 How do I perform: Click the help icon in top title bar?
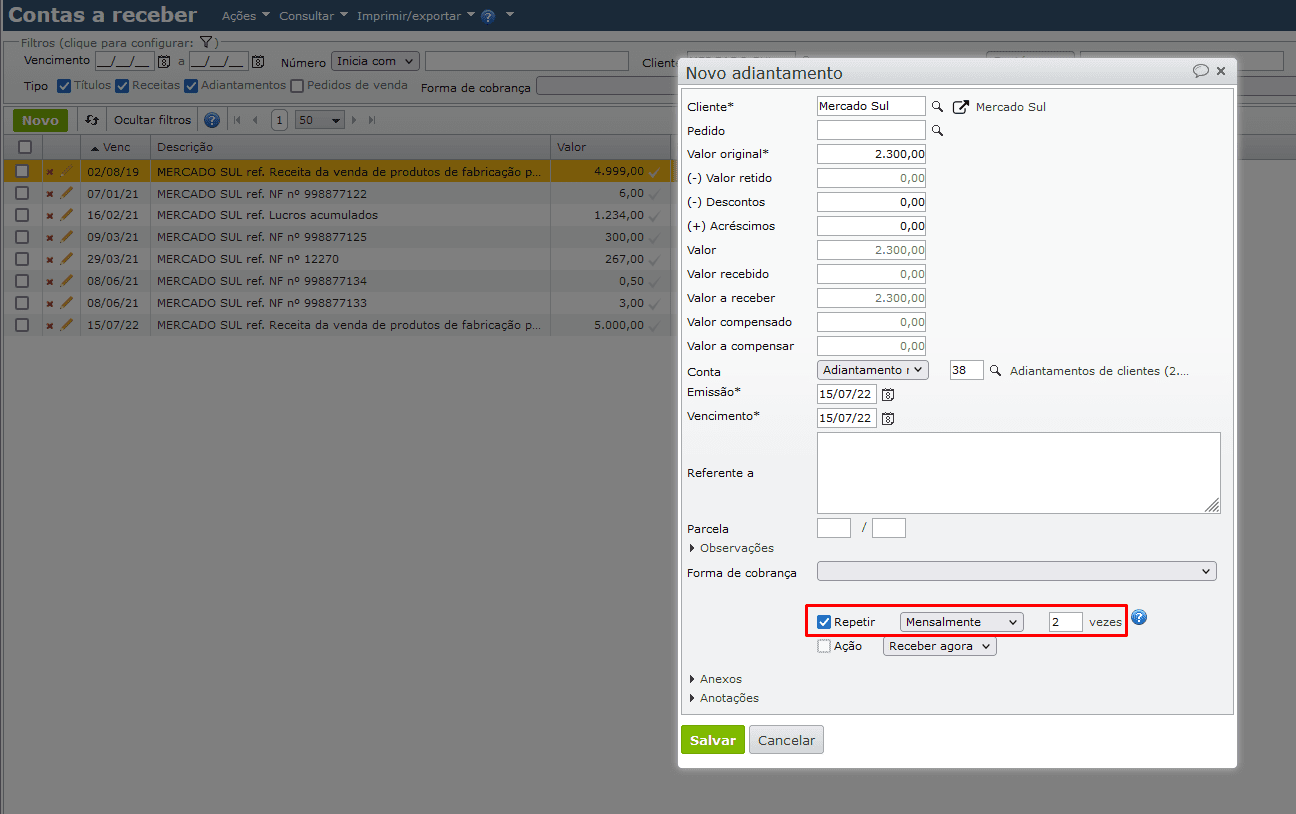(488, 17)
